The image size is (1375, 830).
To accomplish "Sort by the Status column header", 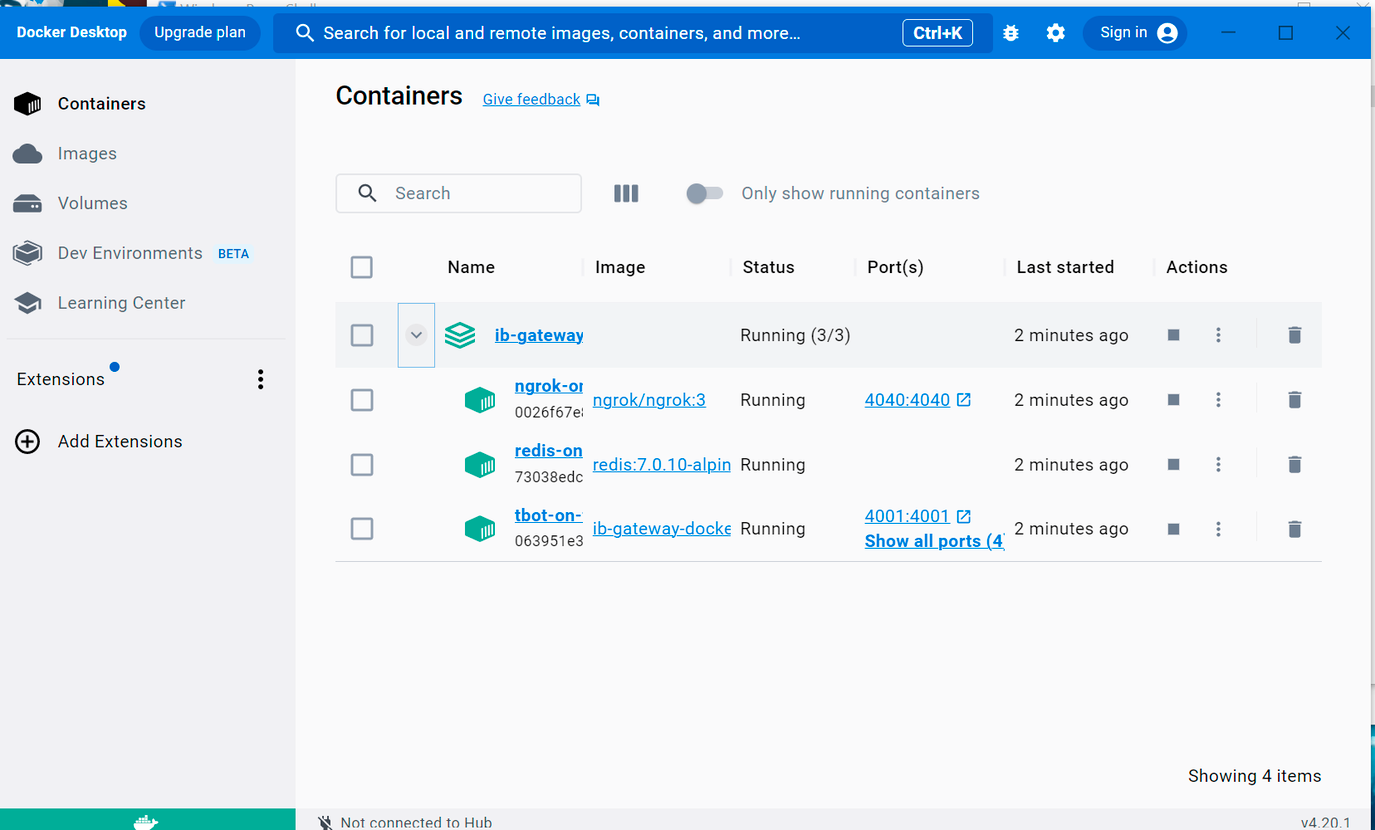I will [768, 267].
